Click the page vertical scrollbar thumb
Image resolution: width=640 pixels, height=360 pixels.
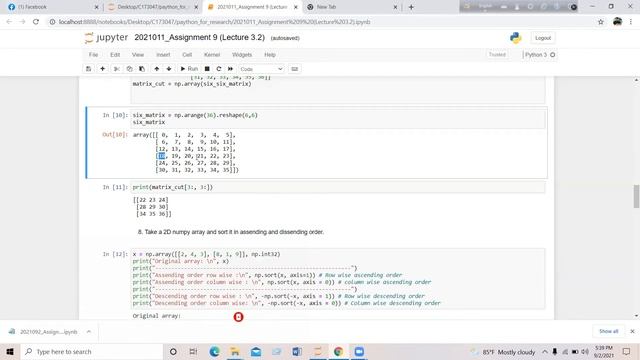(x=636, y=196)
